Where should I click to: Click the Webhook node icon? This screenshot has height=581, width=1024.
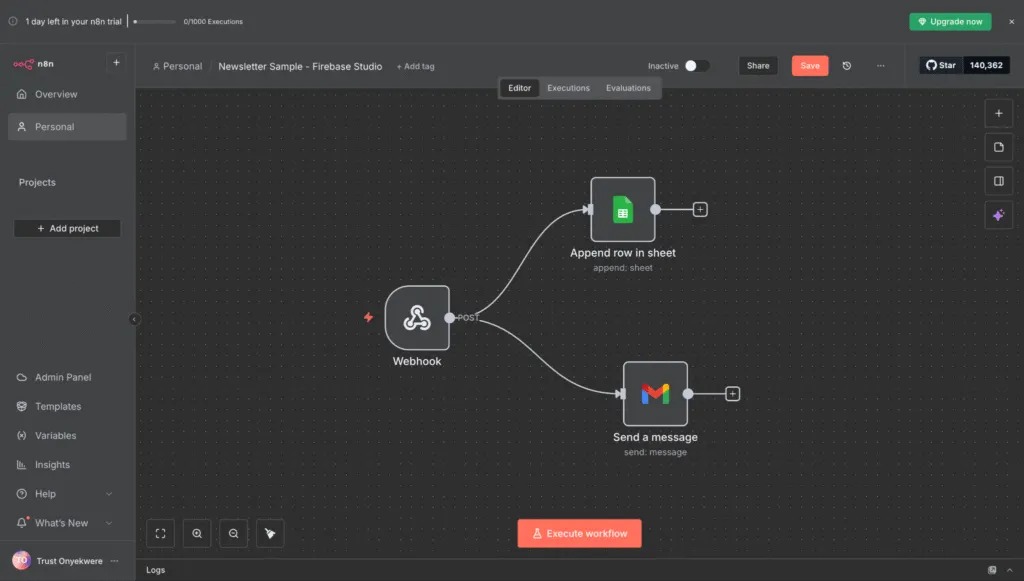(x=417, y=318)
